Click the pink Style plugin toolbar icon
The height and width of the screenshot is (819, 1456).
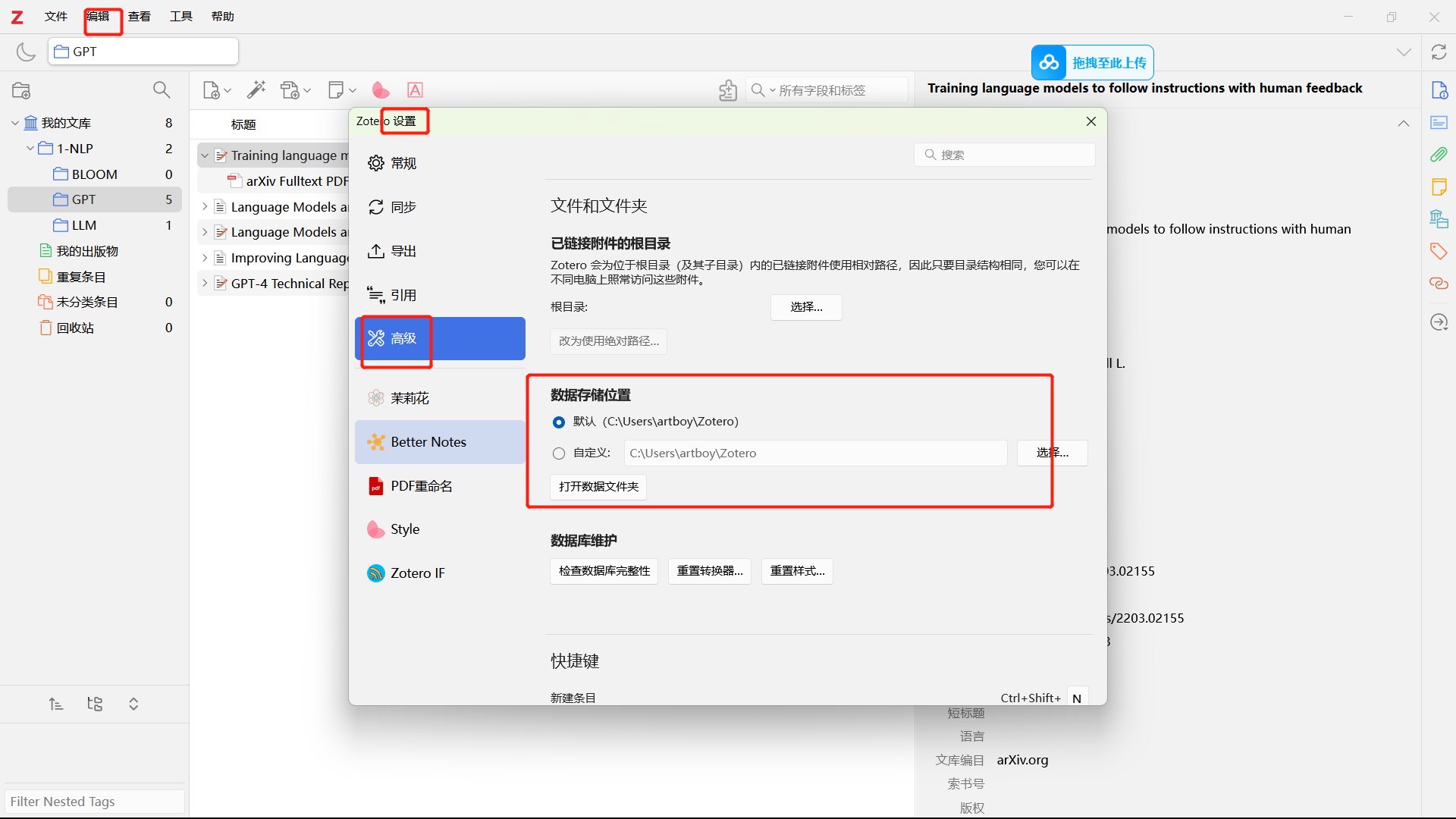tap(381, 90)
